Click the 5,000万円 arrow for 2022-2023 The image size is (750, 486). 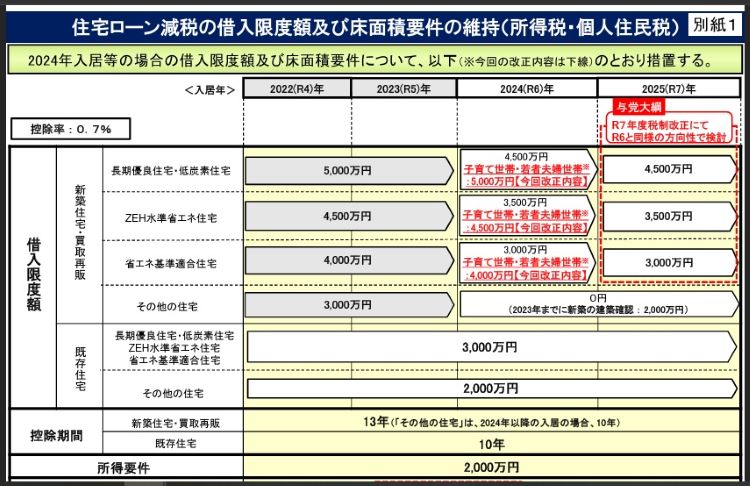tap(349, 171)
